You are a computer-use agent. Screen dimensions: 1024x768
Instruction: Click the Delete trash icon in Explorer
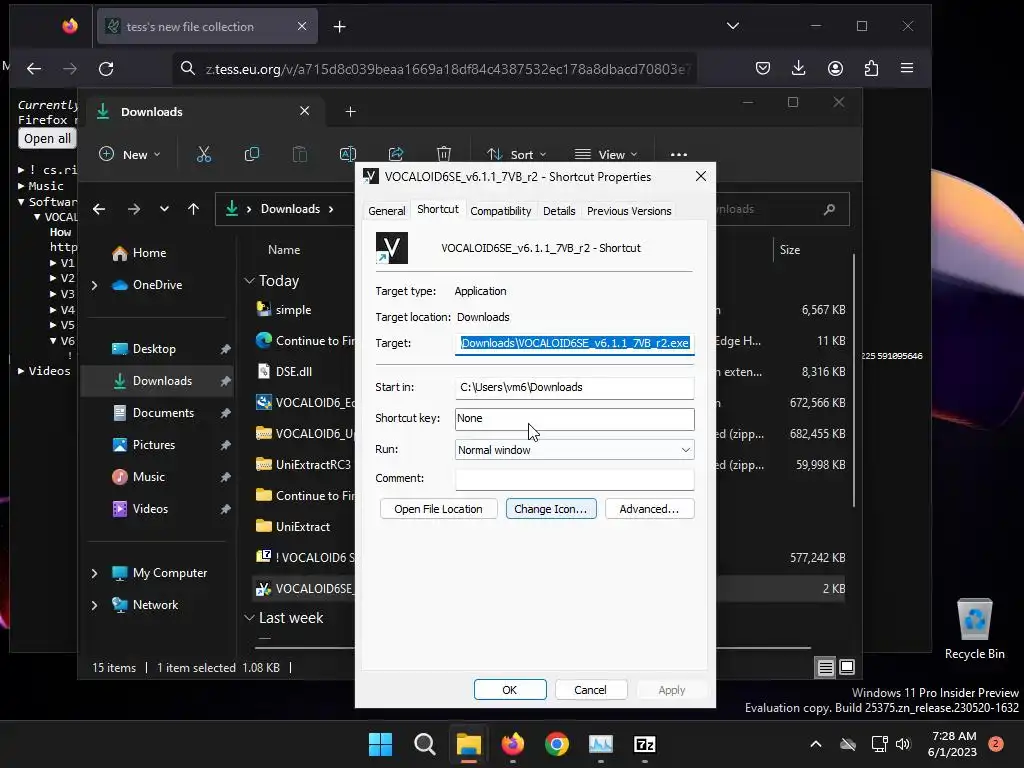443,154
